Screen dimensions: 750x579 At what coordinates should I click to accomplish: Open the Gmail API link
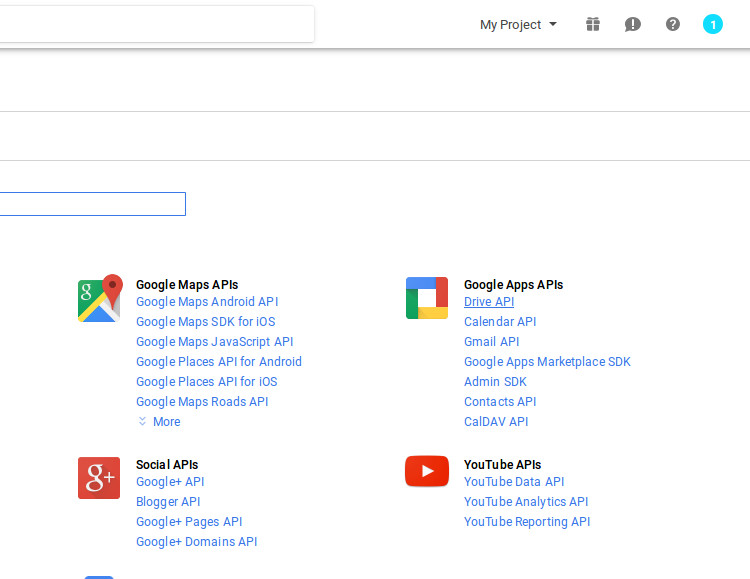click(491, 342)
